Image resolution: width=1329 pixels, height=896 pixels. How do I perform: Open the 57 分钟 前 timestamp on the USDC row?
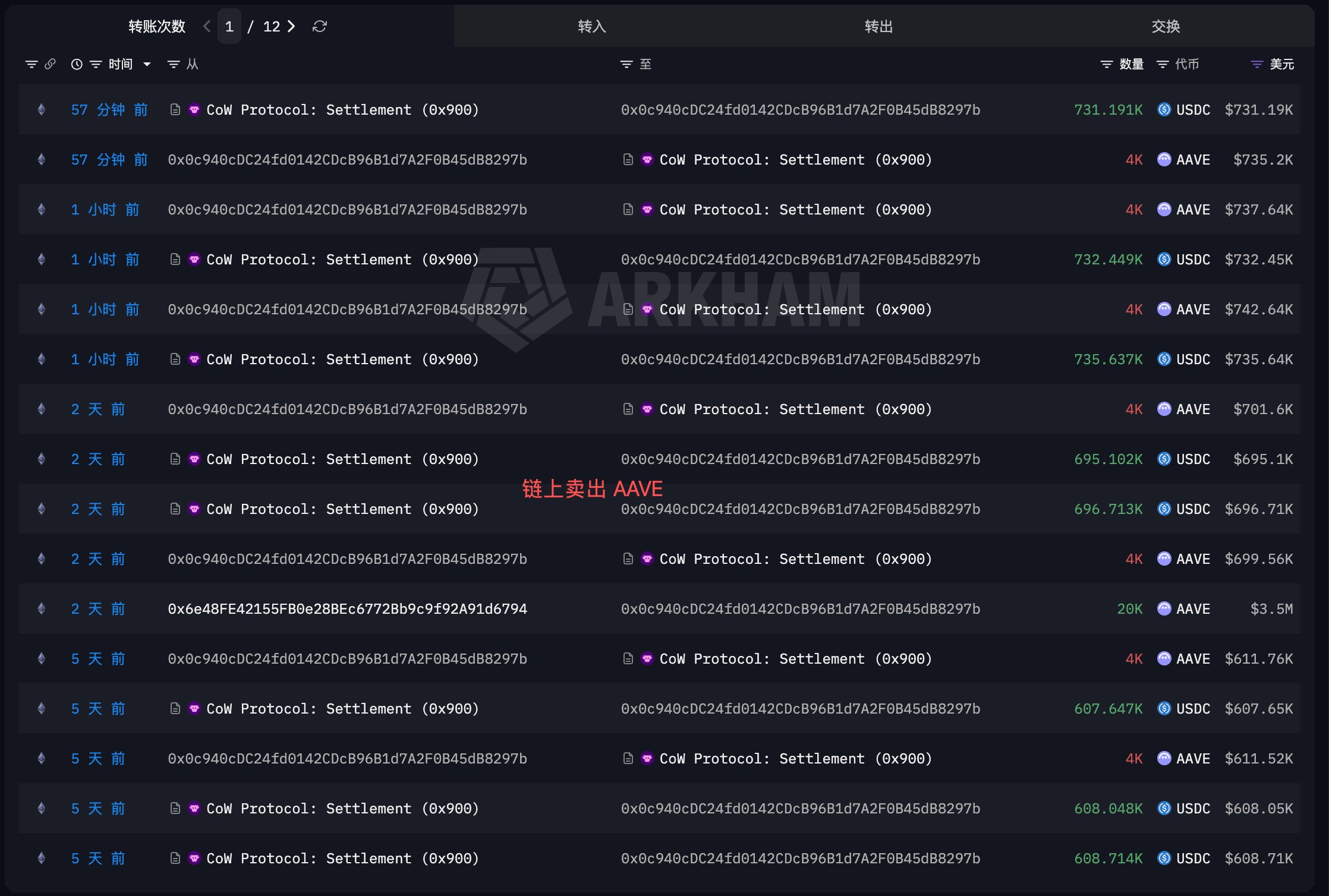click(109, 109)
